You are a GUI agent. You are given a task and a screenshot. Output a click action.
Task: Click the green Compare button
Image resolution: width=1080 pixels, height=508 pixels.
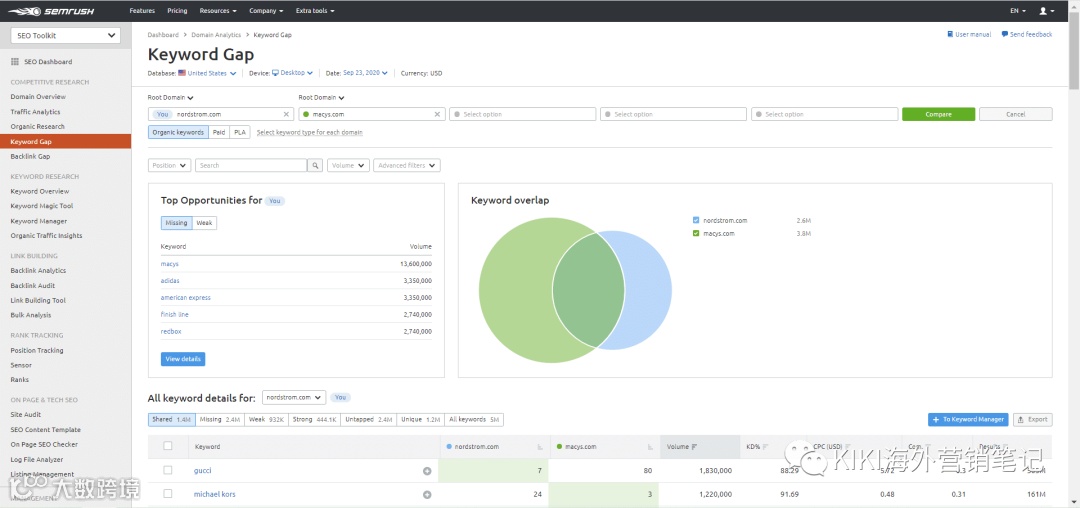(938, 114)
